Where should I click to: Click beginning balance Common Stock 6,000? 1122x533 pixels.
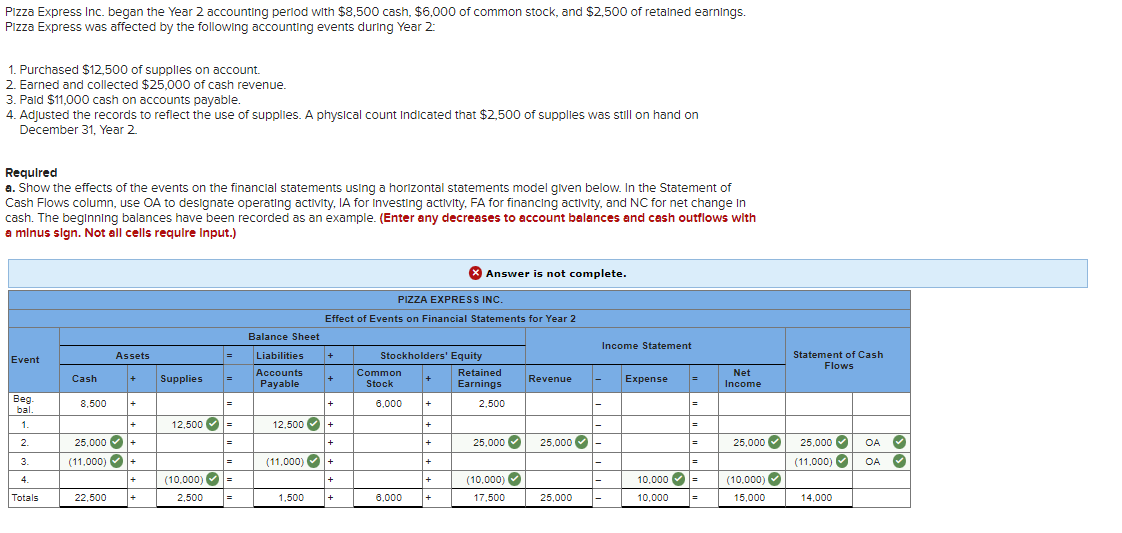click(389, 404)
